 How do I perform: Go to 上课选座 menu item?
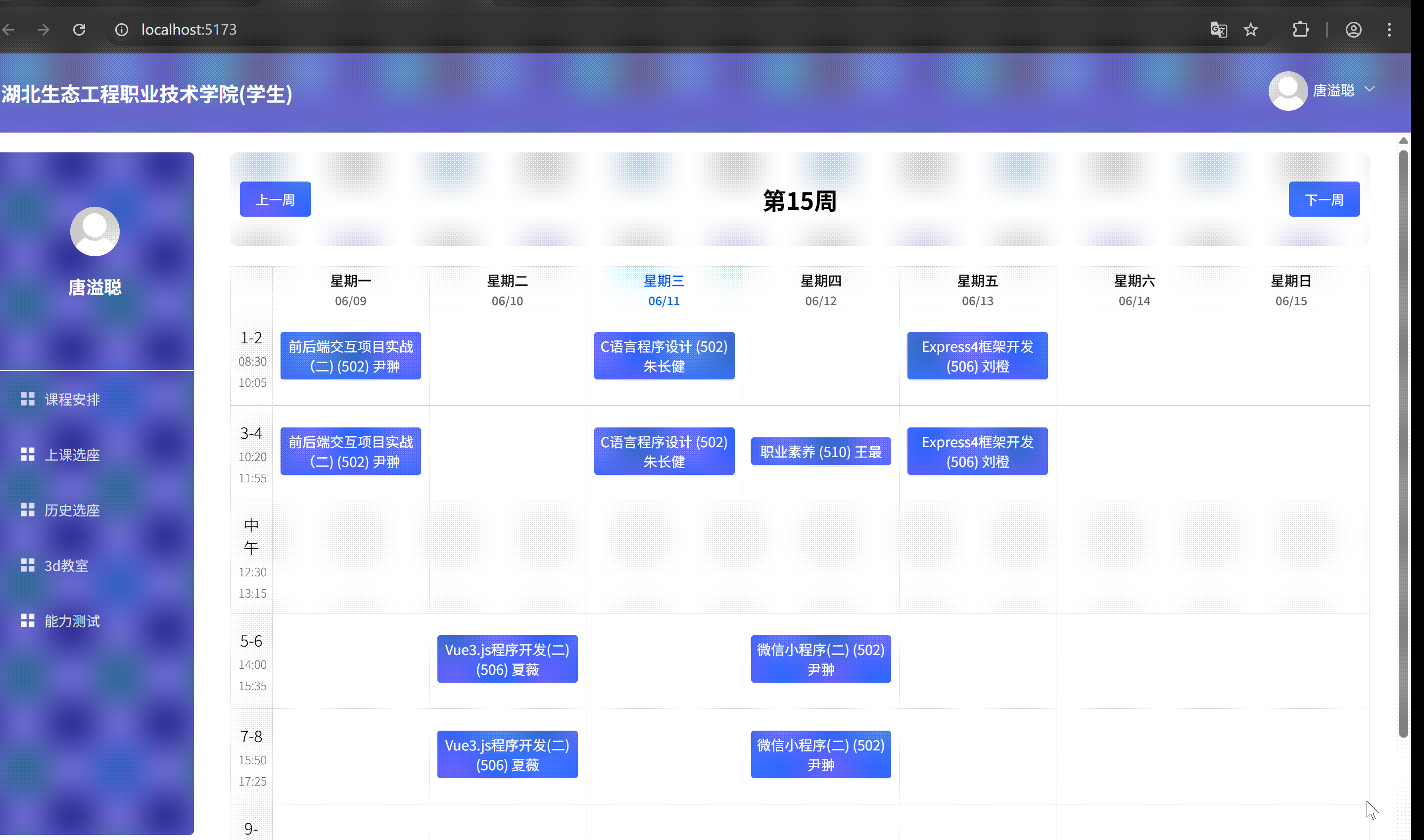pos(72,455)
